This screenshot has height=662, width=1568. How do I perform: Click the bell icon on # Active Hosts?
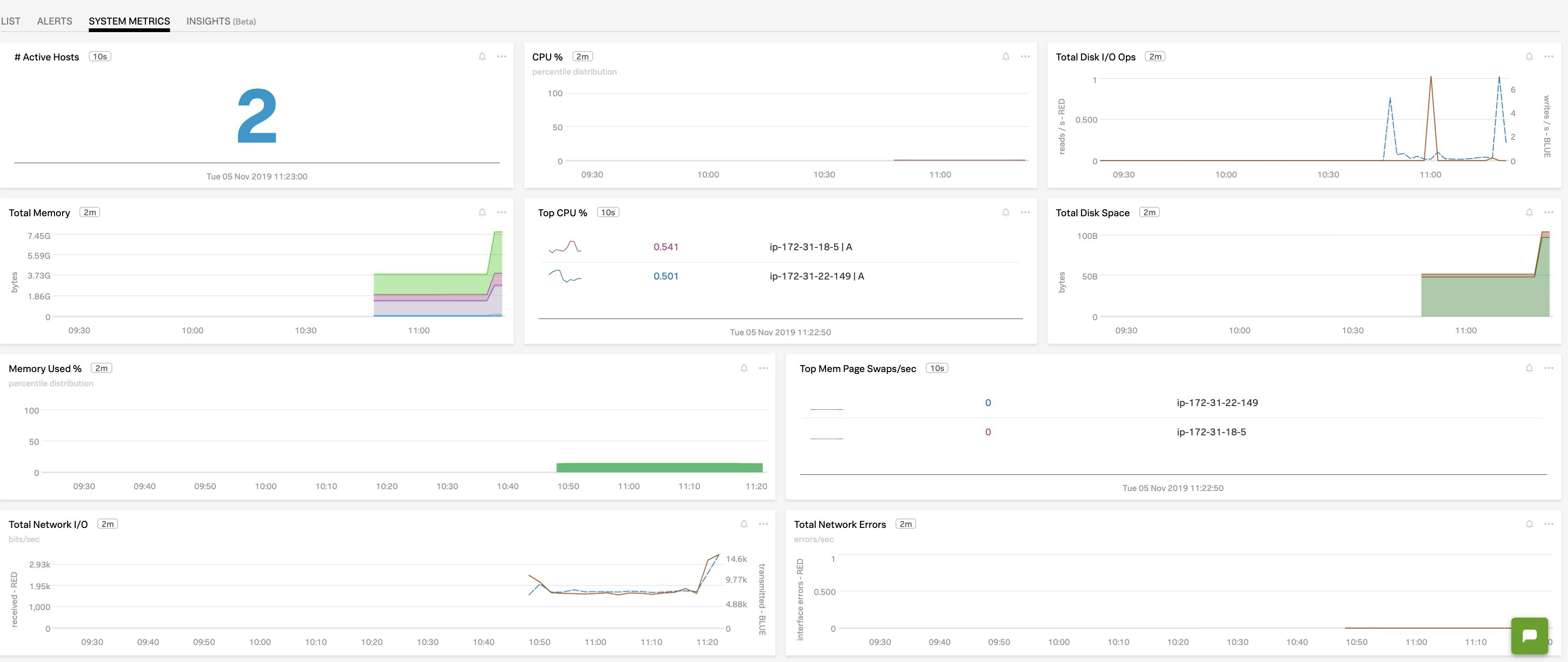(482, 57)
